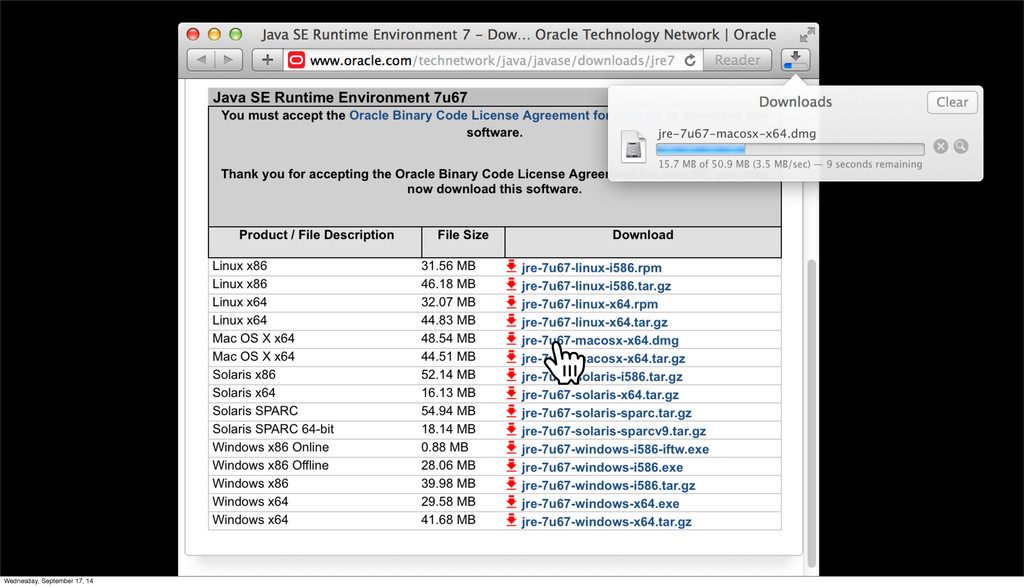This screenshot has height=587, width=1024.
Task: Add bookmark with the plus button
Action: click(x=267, y=60)
